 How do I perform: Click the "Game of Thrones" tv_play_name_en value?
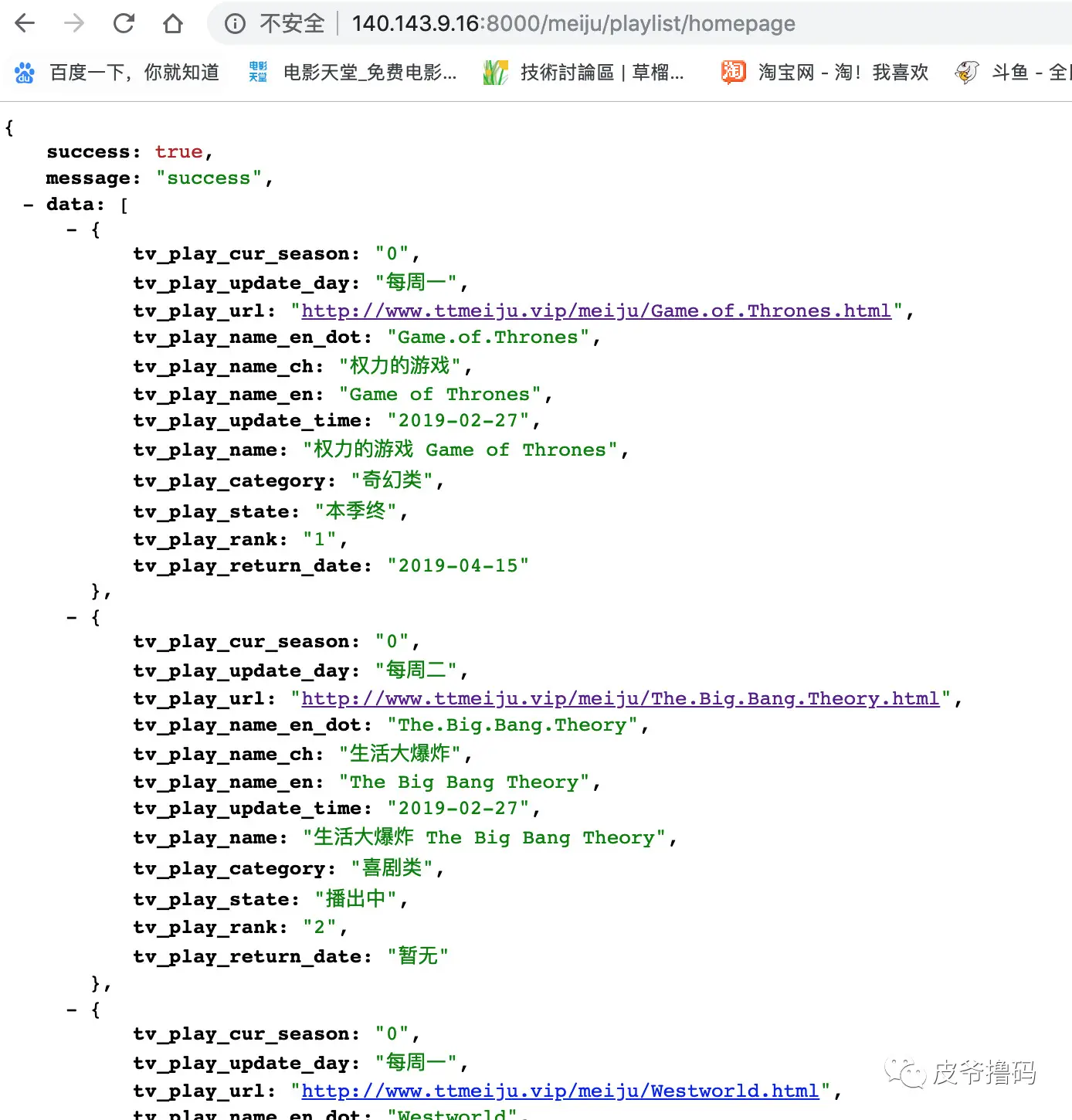(x=439, y=395)
